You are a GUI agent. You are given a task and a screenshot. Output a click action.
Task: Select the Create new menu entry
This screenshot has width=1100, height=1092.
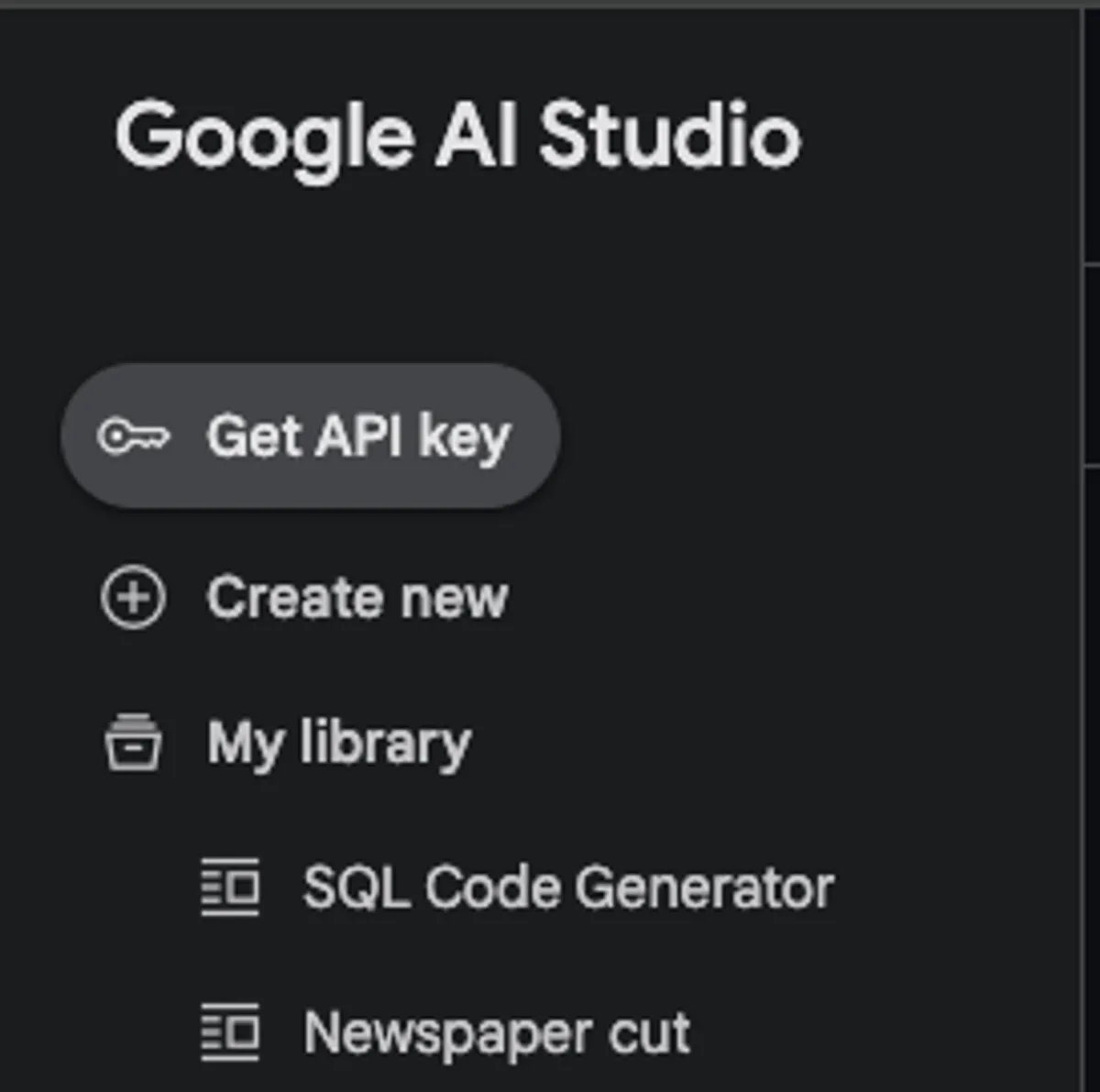357,599
